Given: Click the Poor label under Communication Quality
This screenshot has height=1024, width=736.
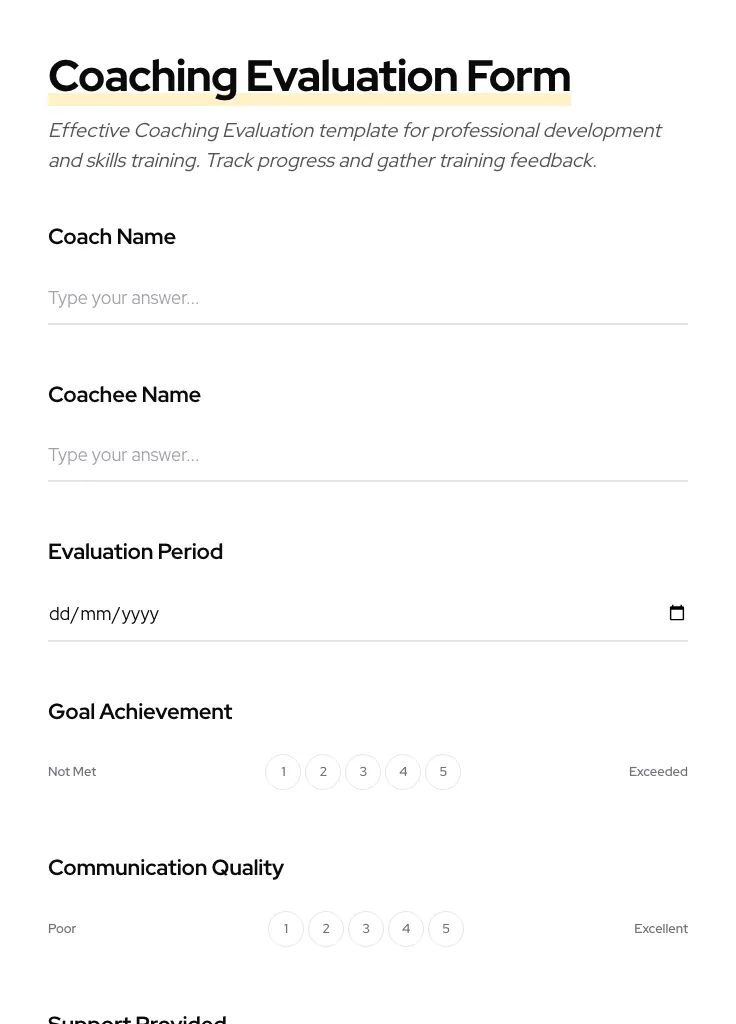Looking at the screenshot, I should tap(62, 928).
